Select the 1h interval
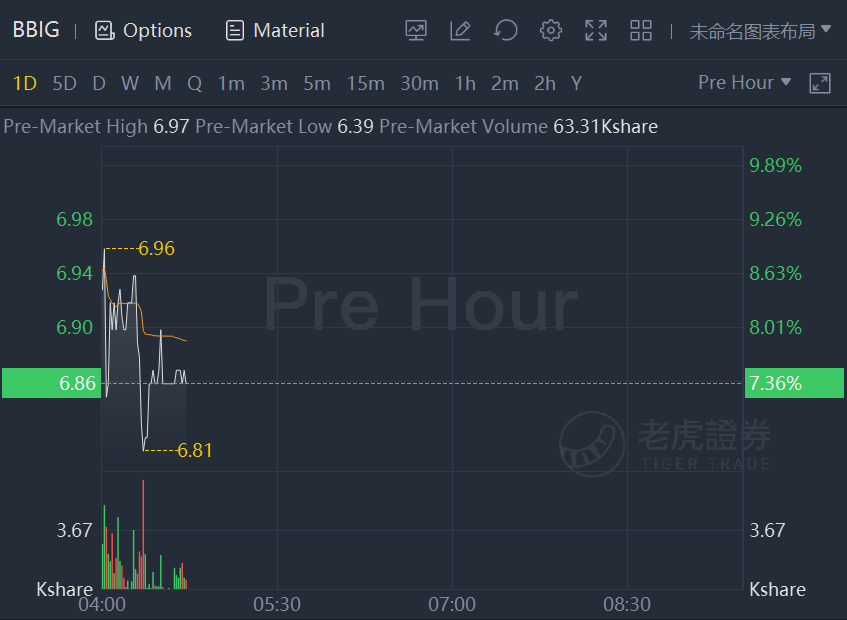The width and height of the screenshot is (847, 620). [465, 84]
